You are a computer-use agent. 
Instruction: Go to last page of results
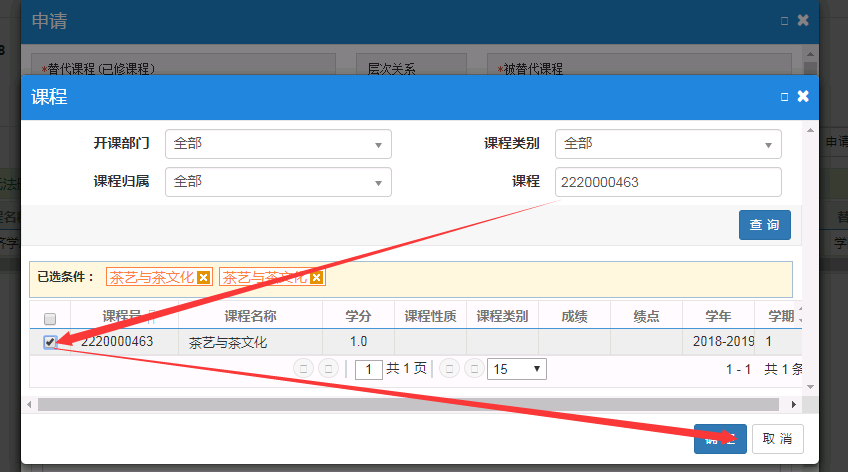[472, 369]
